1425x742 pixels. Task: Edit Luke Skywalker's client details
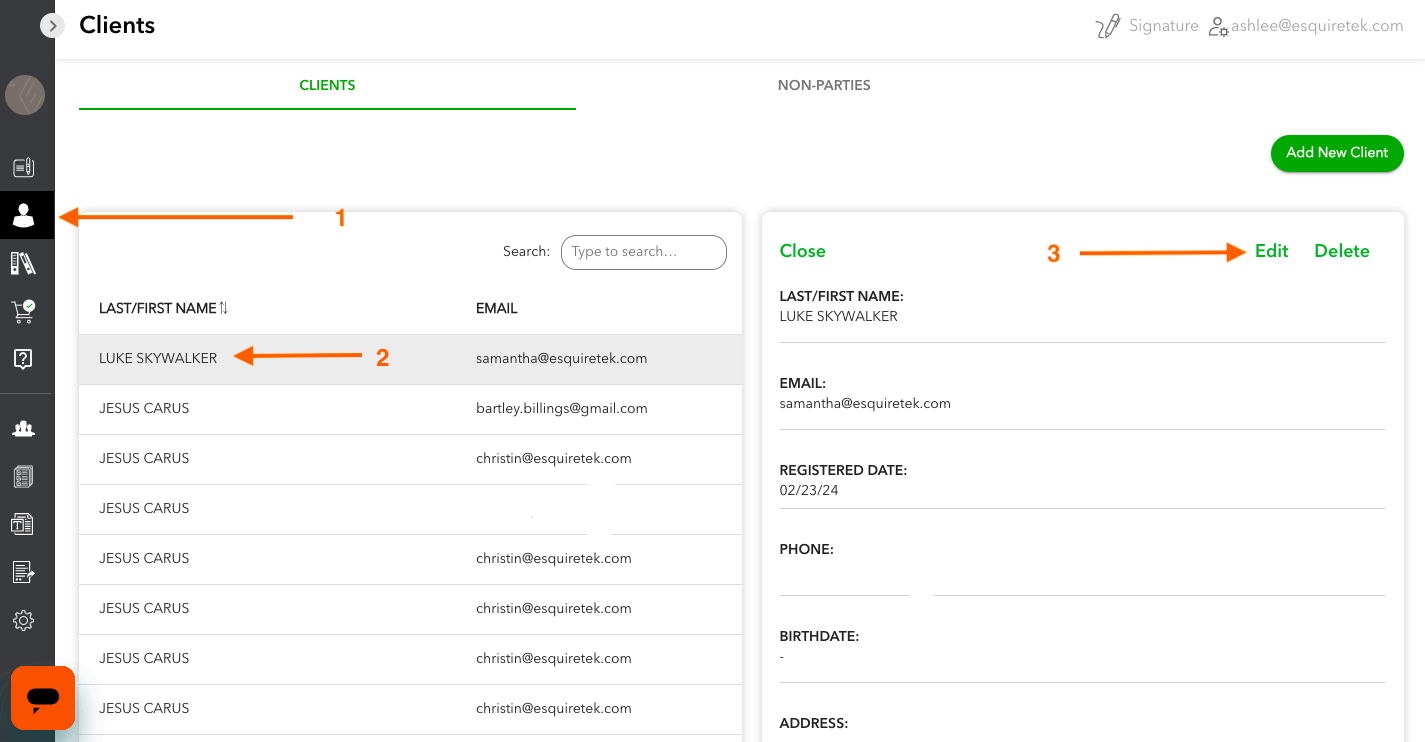click(x=1270, y=251)
